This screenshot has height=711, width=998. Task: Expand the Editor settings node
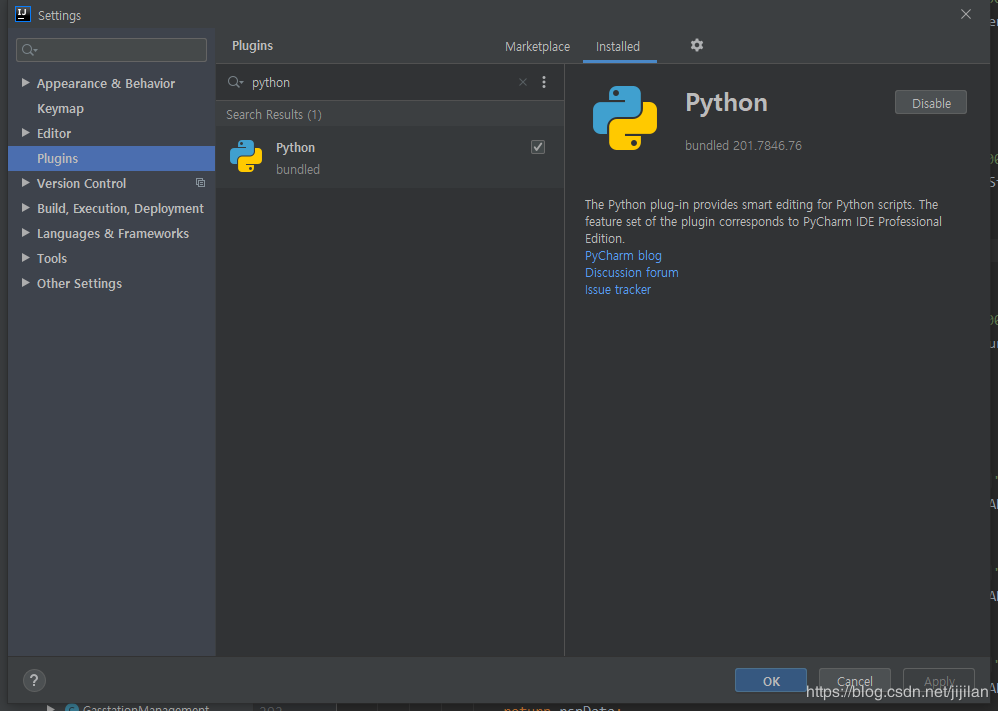click(x=25, y=133)
